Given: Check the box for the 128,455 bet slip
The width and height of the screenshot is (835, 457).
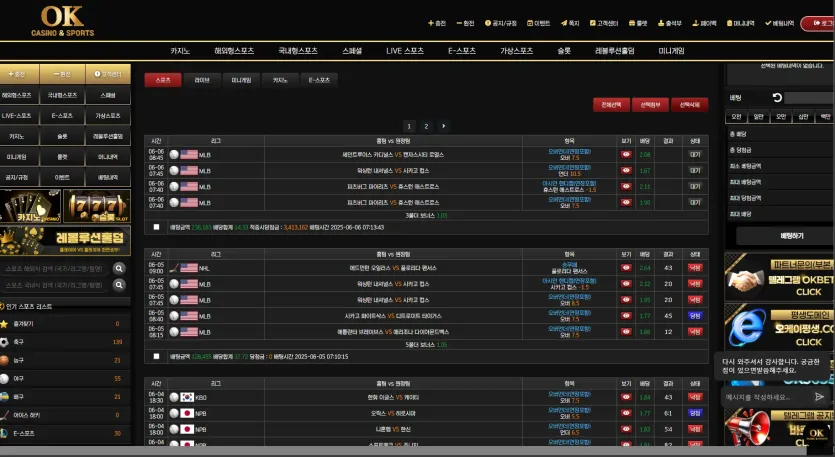Looking at the screenshot, I should [157, 356].
